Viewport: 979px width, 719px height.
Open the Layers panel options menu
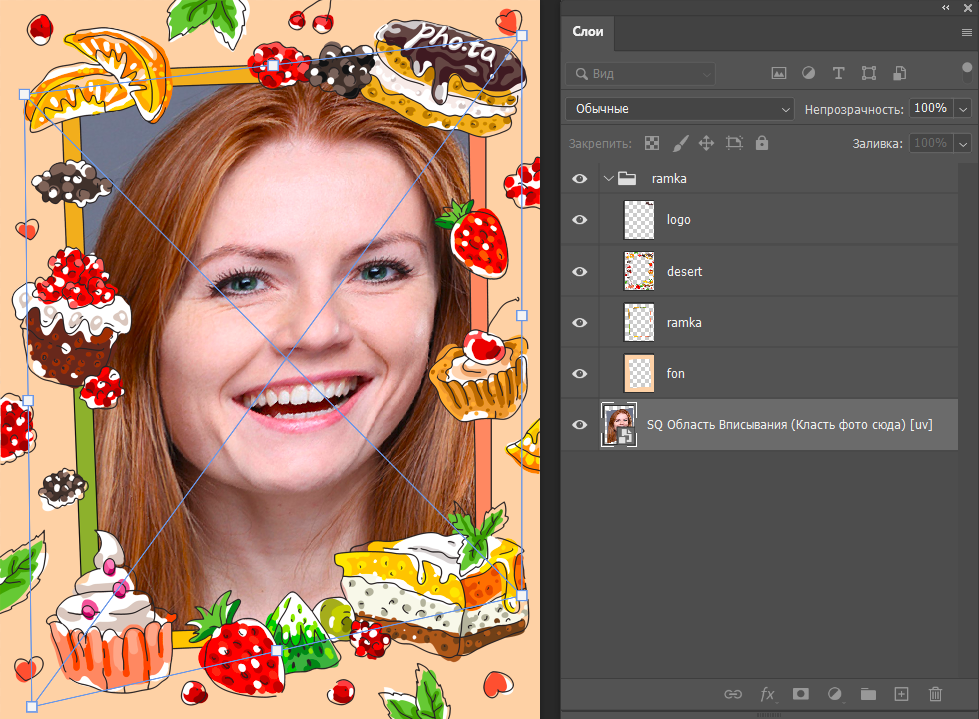[966, 32]
